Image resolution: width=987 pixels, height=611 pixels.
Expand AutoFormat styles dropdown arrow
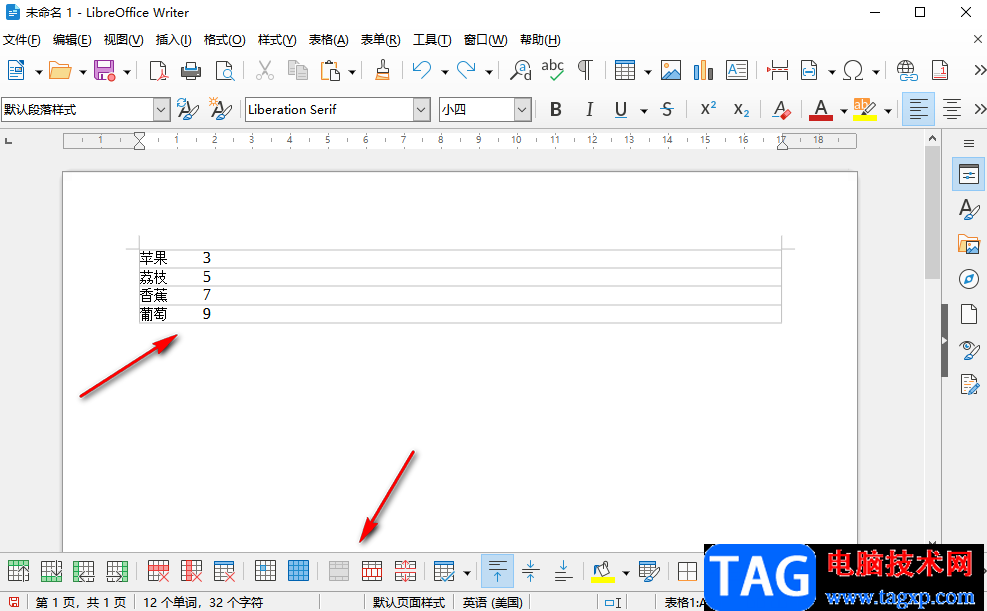[x=466, y=573]
